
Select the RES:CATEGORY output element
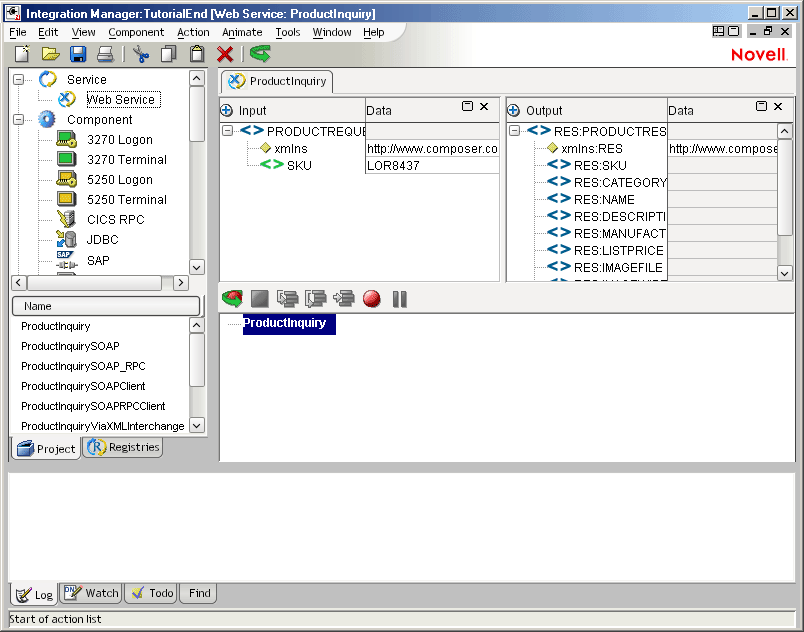click(x=620, y=182)
